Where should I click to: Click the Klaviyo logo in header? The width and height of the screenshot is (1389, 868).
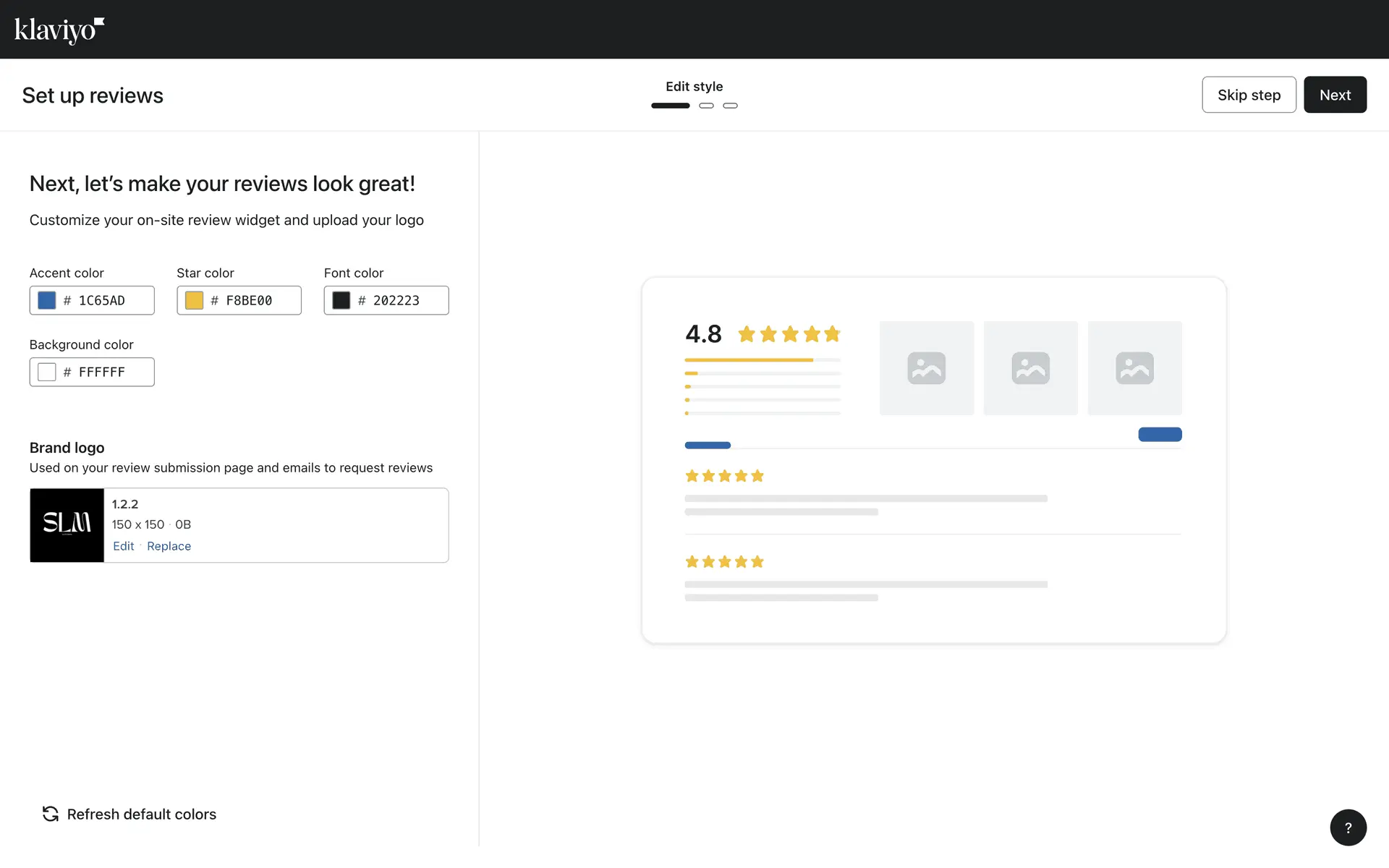pyautogui.click(x=59, y=30)
